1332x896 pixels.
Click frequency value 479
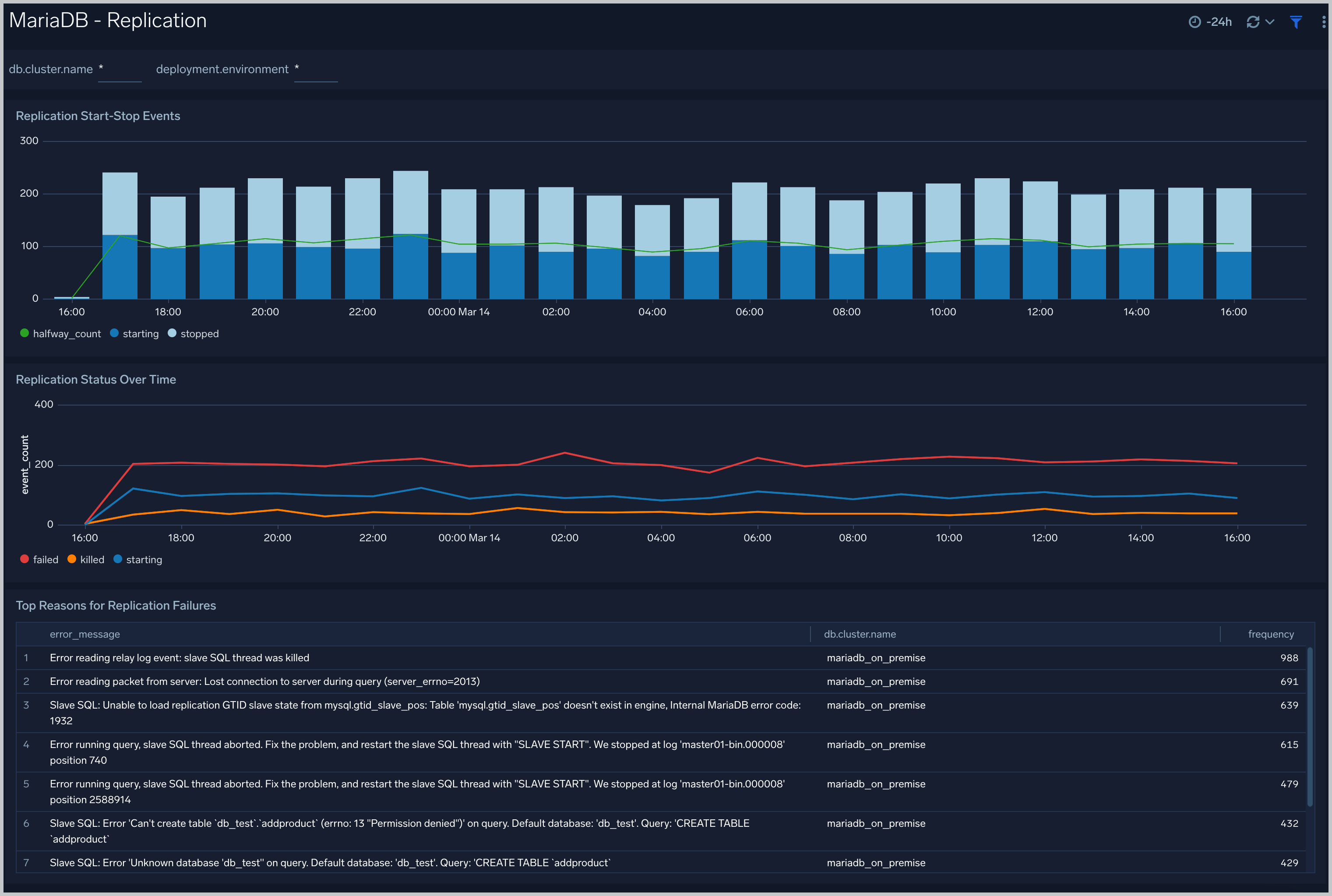(1289, 784)
